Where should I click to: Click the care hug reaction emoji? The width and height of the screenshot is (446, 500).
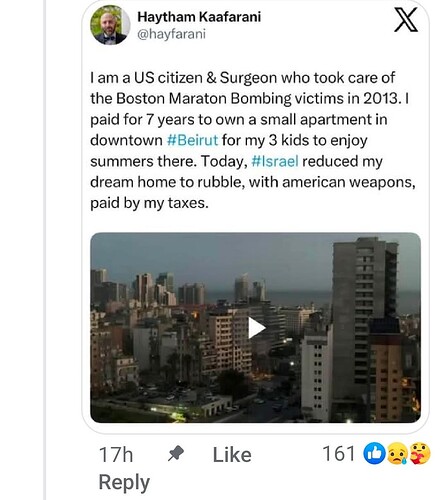point(420,454)
